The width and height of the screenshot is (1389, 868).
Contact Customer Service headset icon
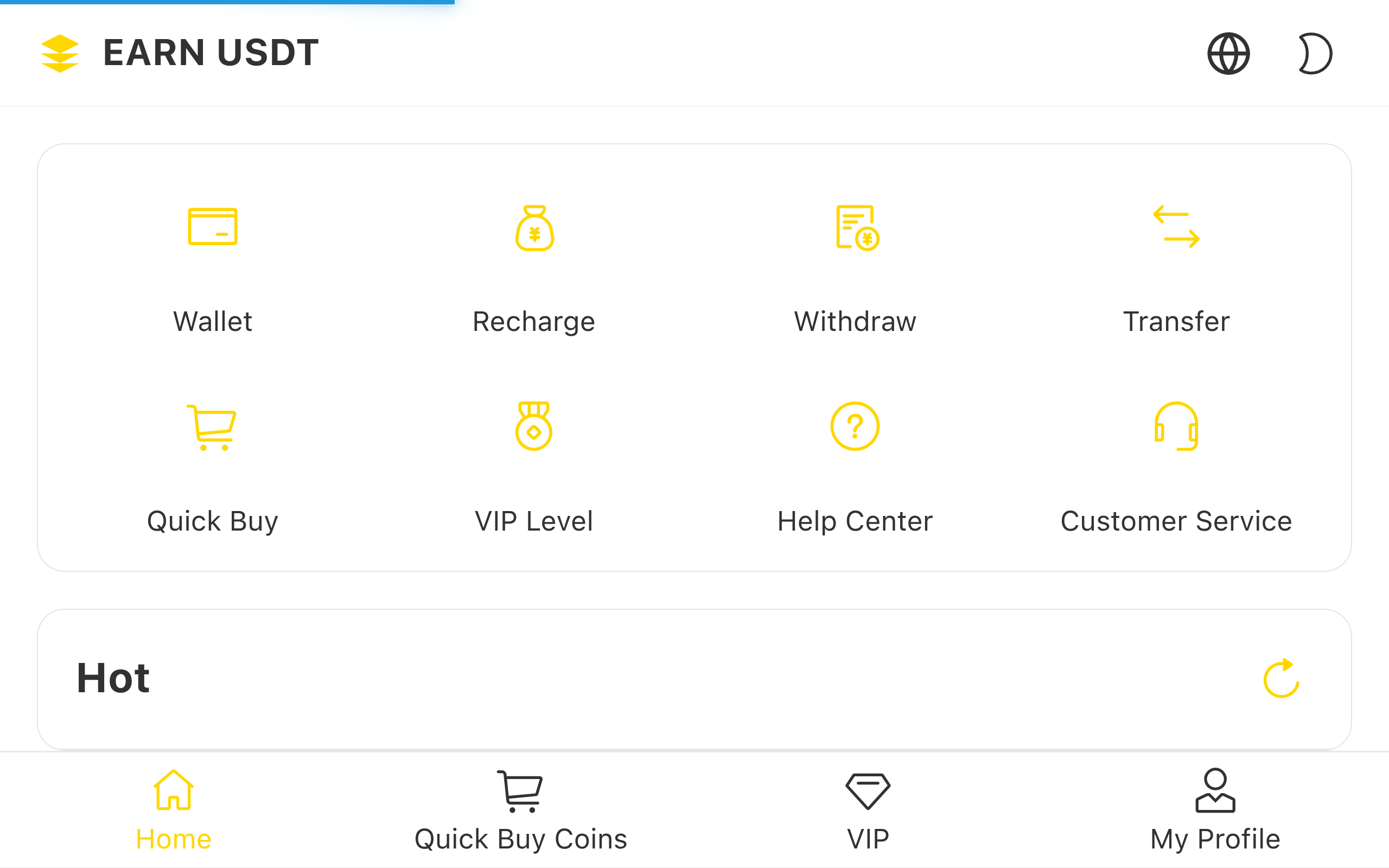tap(1176, 426)
